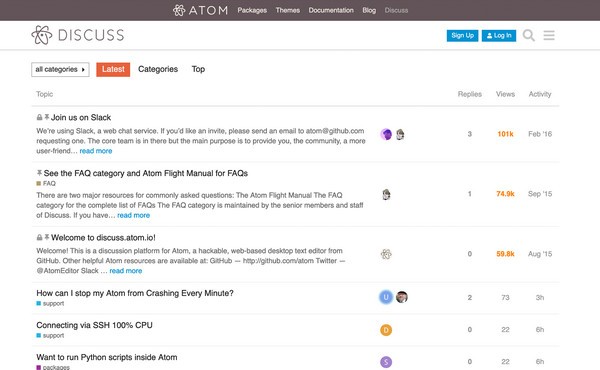Sort topics by Views column header
The width and height of the screenshot is (600, 370).
pos(505,94)
